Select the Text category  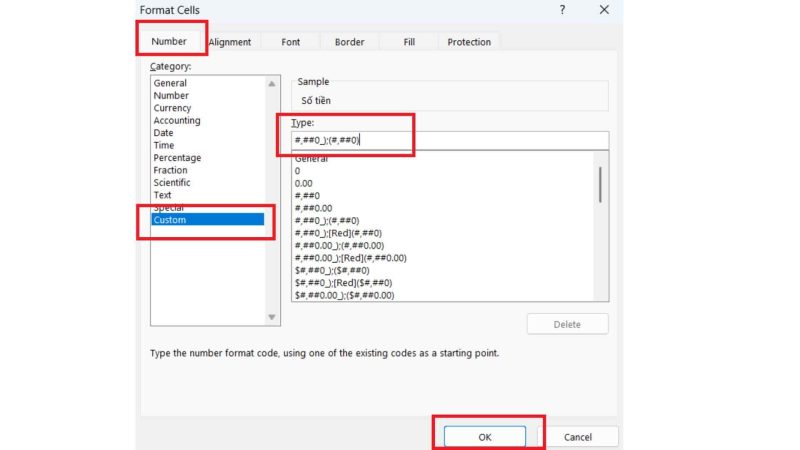208,195
